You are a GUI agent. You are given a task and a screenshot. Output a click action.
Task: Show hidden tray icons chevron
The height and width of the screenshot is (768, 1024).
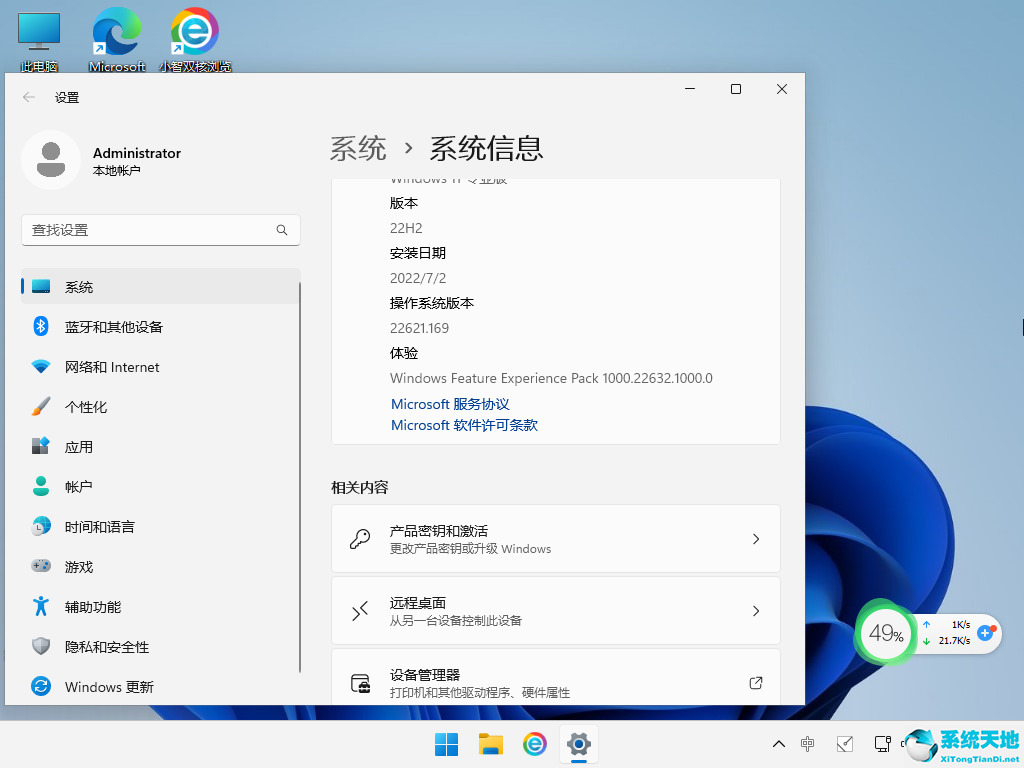pos(779,744)
